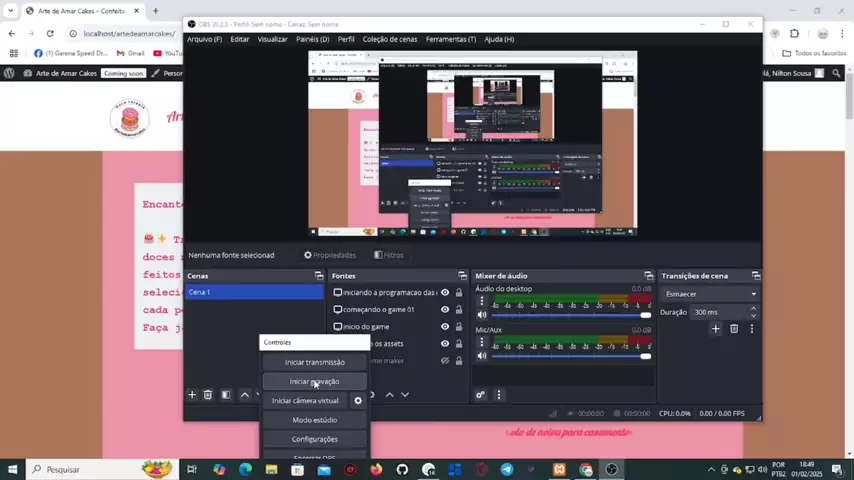
Task: Click the Iniciar gravação button
Action: coord(314,381)
